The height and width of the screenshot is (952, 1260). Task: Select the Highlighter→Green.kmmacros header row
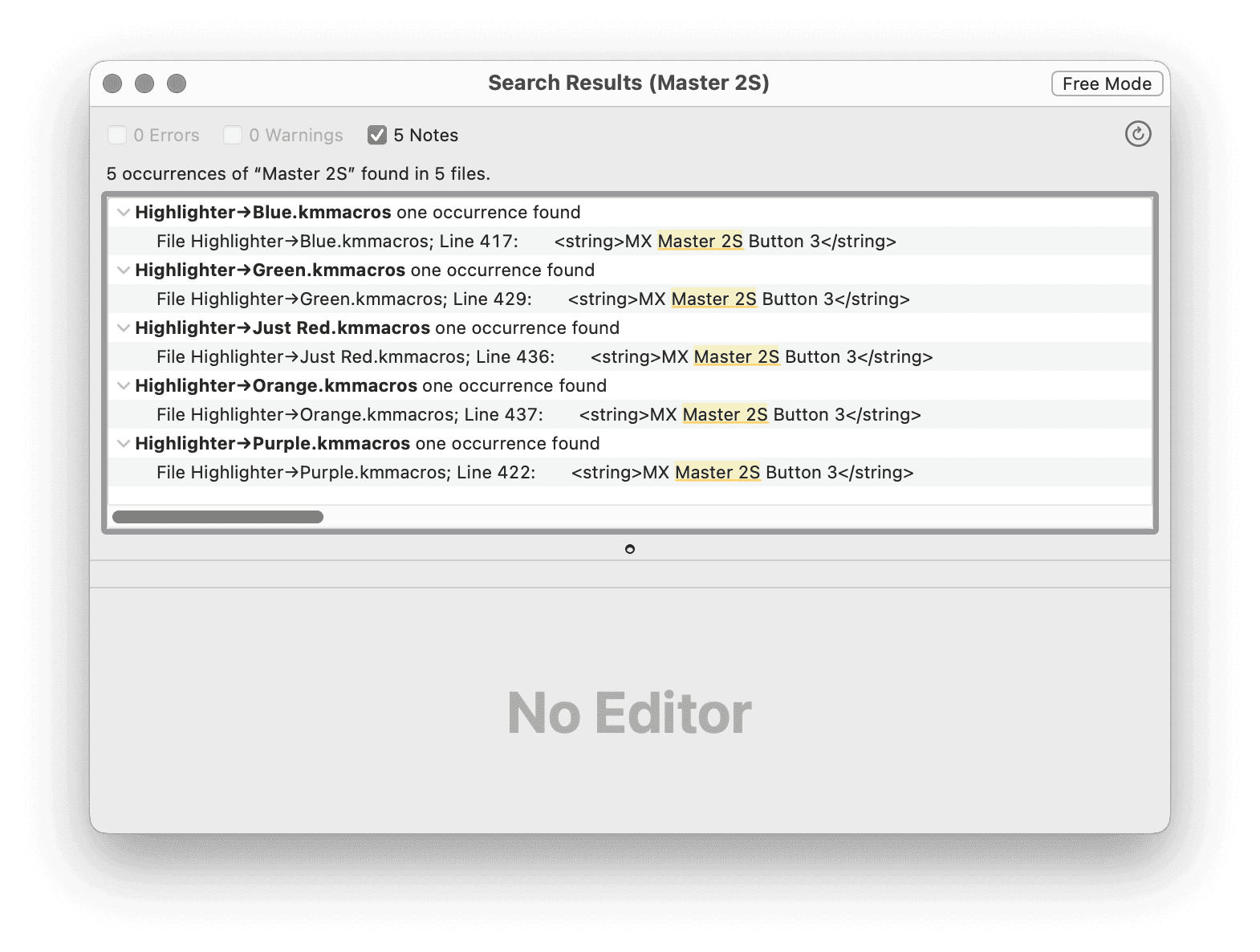pyautogui.click(x=630, y=270)
